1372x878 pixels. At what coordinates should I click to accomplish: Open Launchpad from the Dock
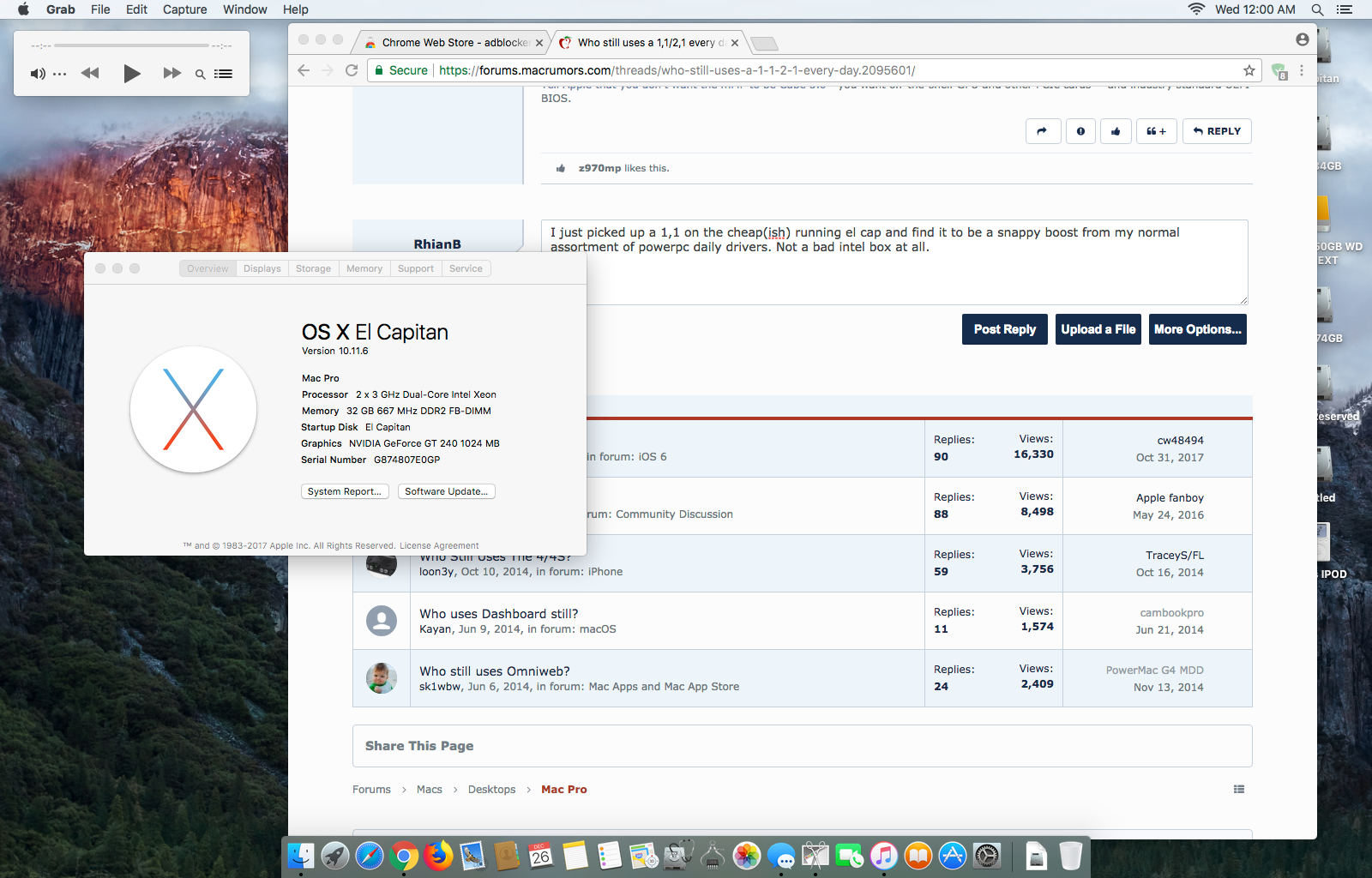(x=335, y=855)
